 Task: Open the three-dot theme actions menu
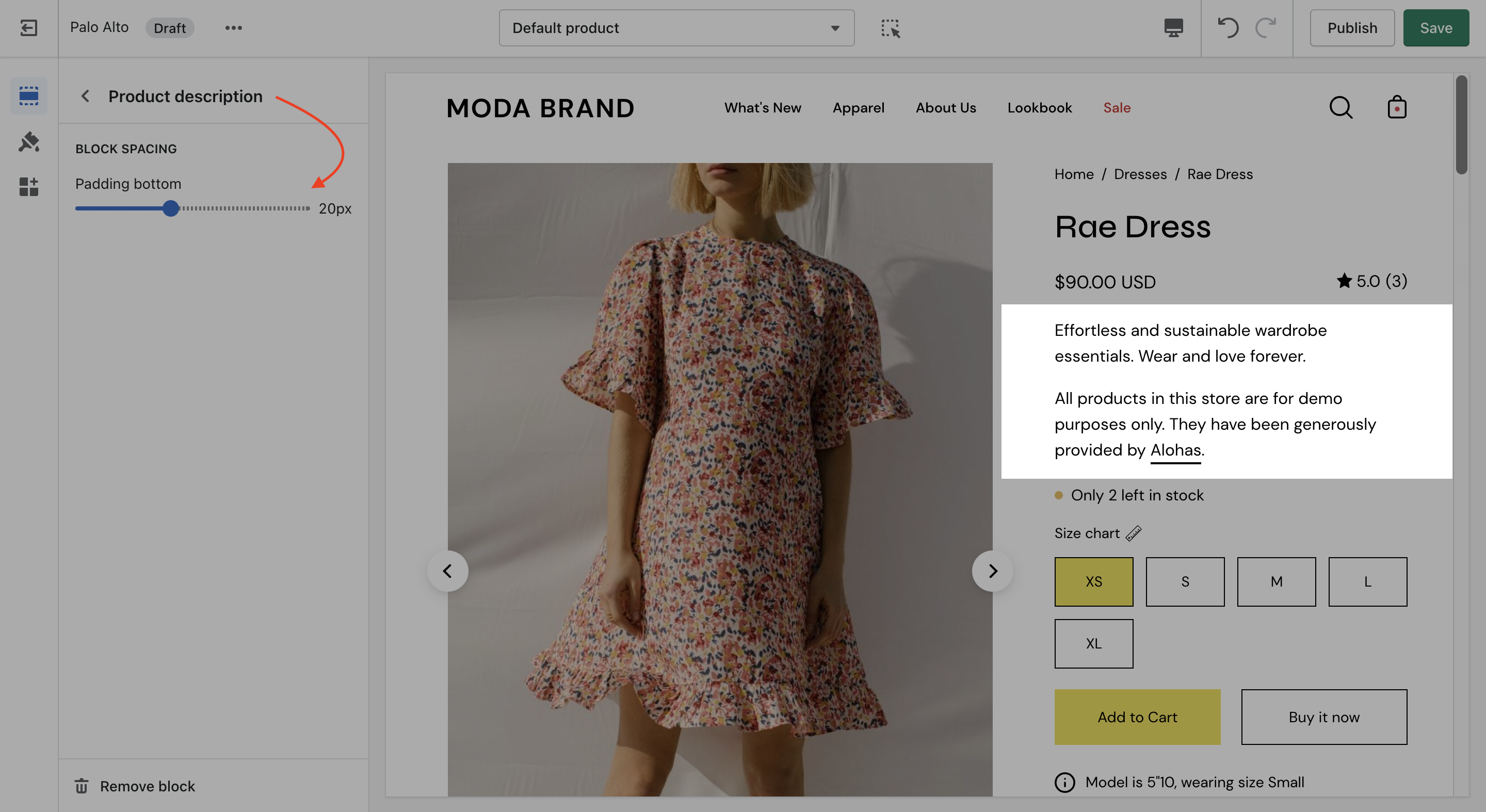tap(233, 28)
